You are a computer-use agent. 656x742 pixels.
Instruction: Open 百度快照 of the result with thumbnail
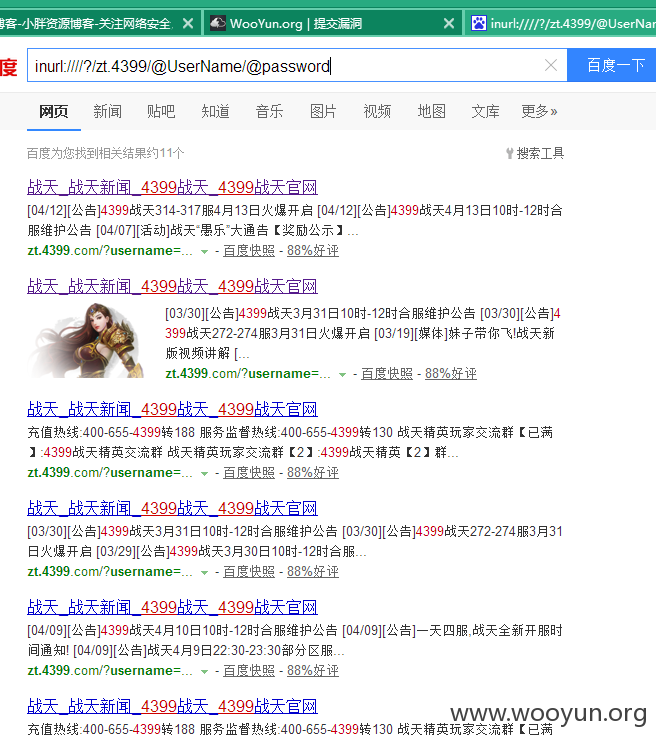tap(387, 374)
